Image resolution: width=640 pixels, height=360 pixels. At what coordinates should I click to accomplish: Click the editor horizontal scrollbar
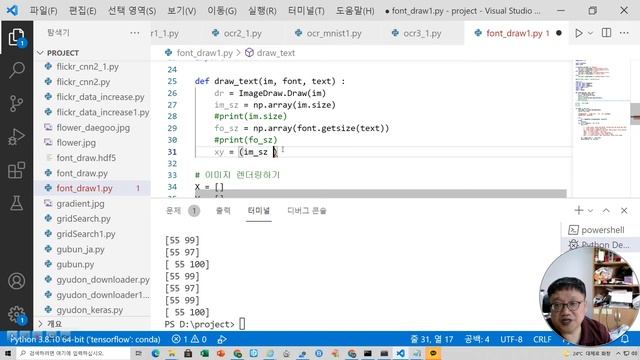pos(380,193)
